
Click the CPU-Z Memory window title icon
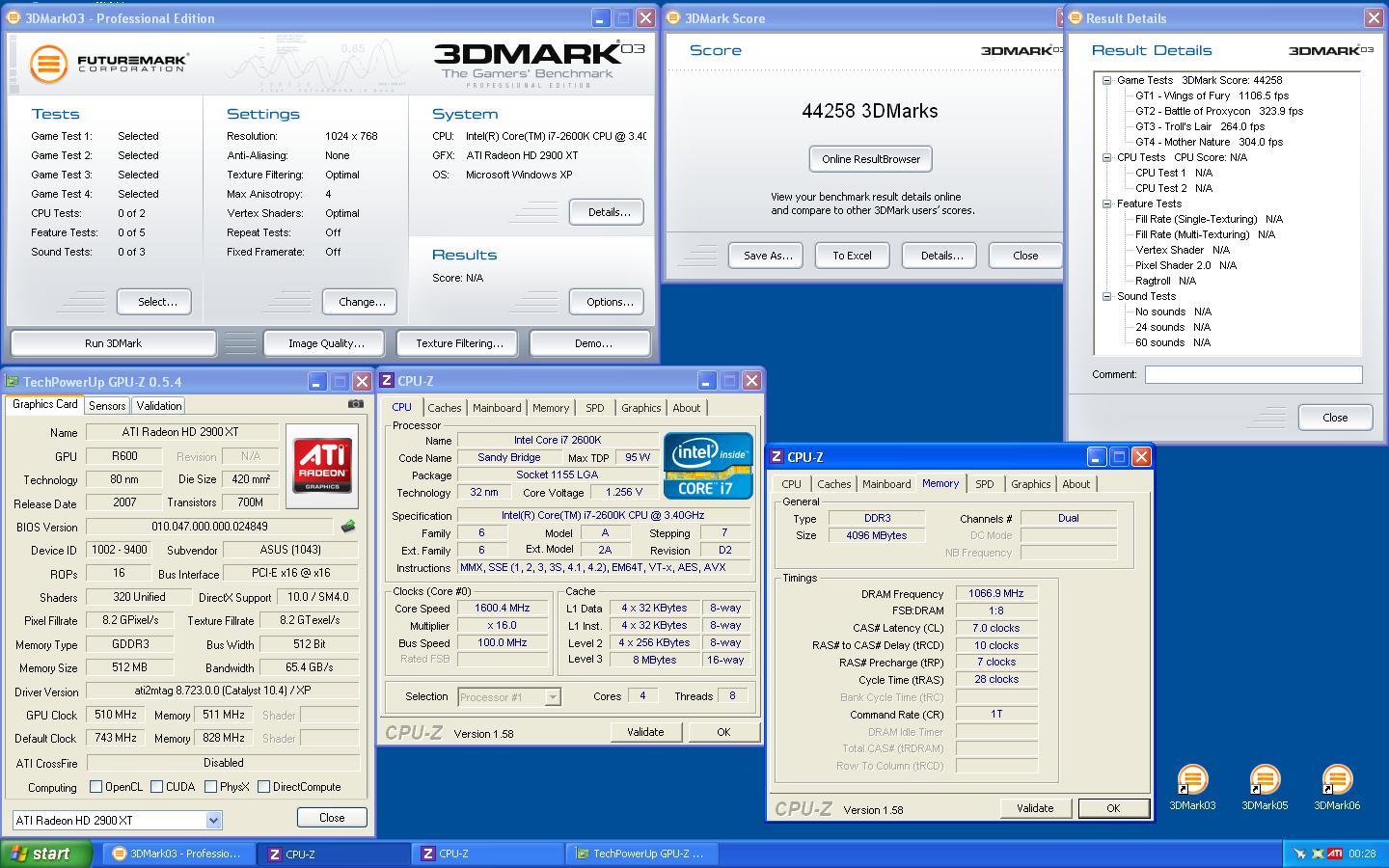pos(776,457)
